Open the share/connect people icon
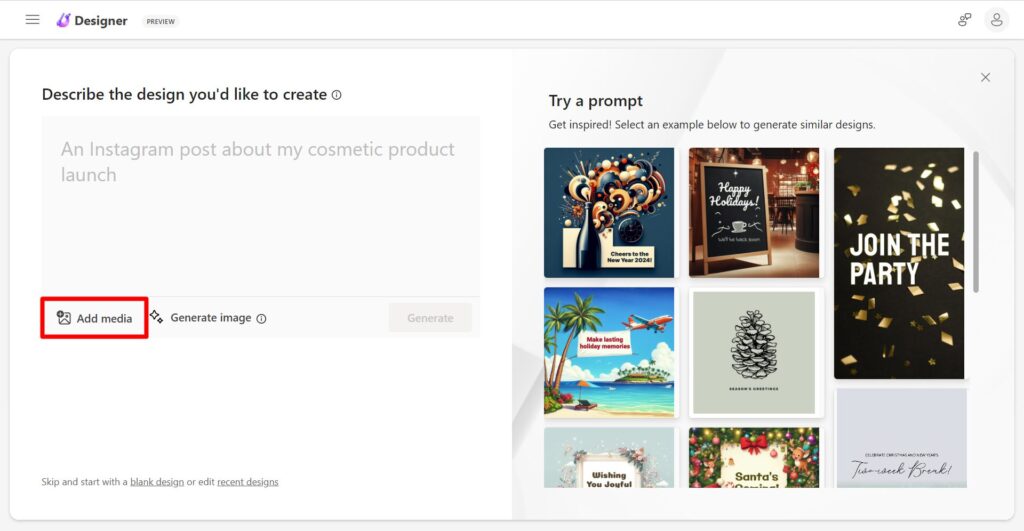Screen dimensions: 1024x531 coord(965,20)
